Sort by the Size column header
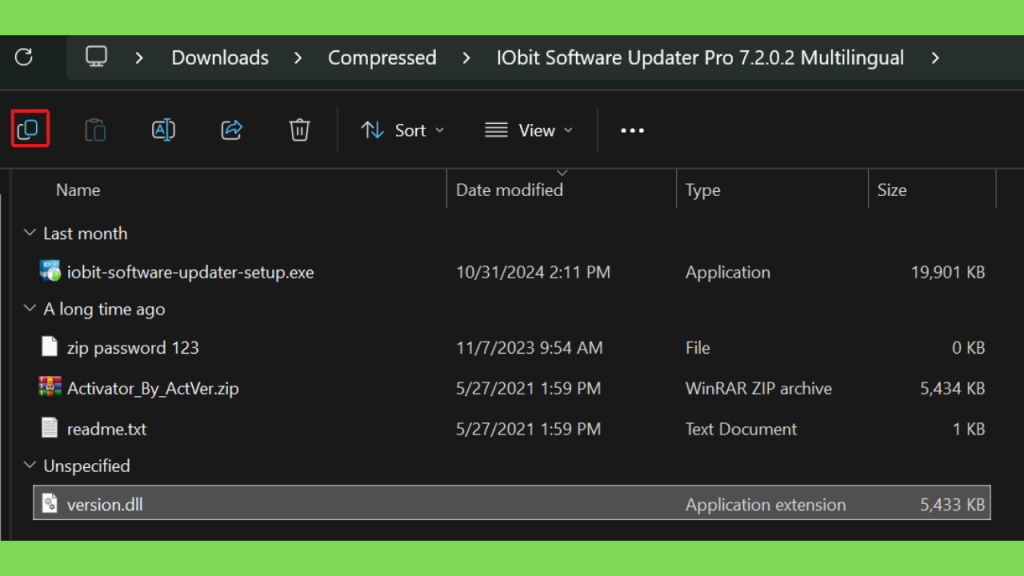Screen dimensions: 1024x576 (x=892, y=190)
